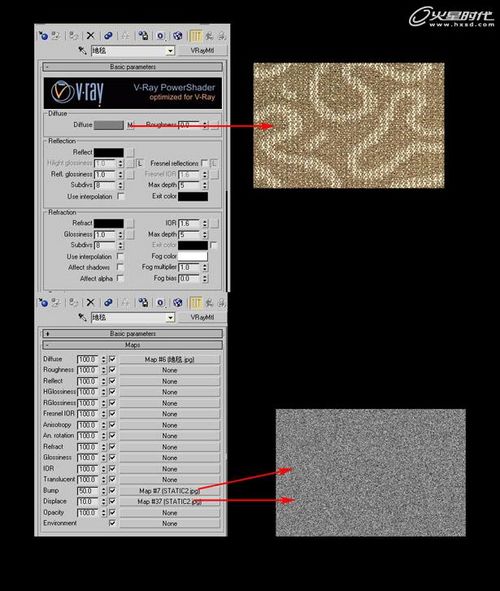The width and height of the screenshot is (500, 591).
Task: Click the Get Material icon in top toolbar
Action: point(43,36)
